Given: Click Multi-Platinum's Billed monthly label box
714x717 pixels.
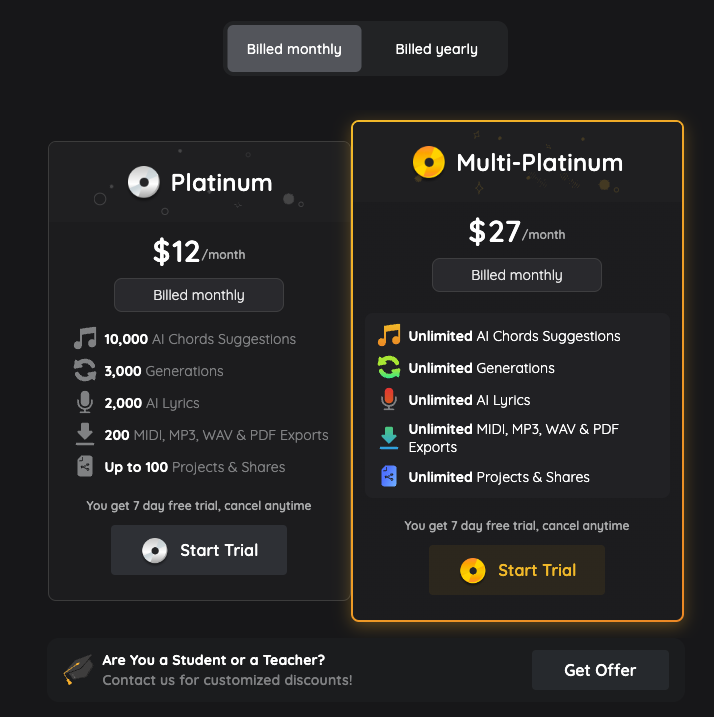Looking at the screenshot, I should click(x=517, y=275).
